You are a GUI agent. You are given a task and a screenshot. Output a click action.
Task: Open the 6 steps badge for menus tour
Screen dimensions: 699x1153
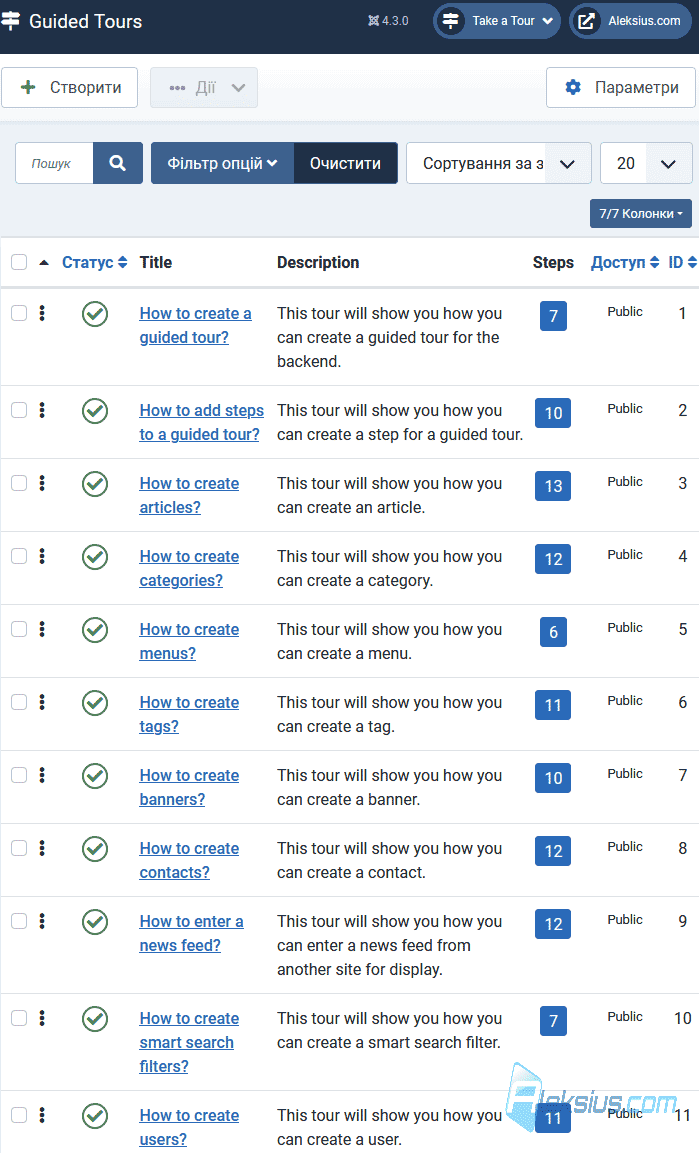tap(553, 632)
